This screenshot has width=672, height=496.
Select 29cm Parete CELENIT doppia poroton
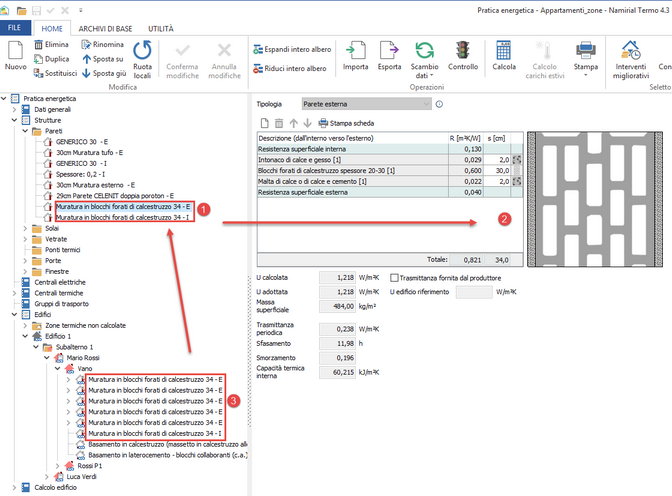(x=115, y=196)
